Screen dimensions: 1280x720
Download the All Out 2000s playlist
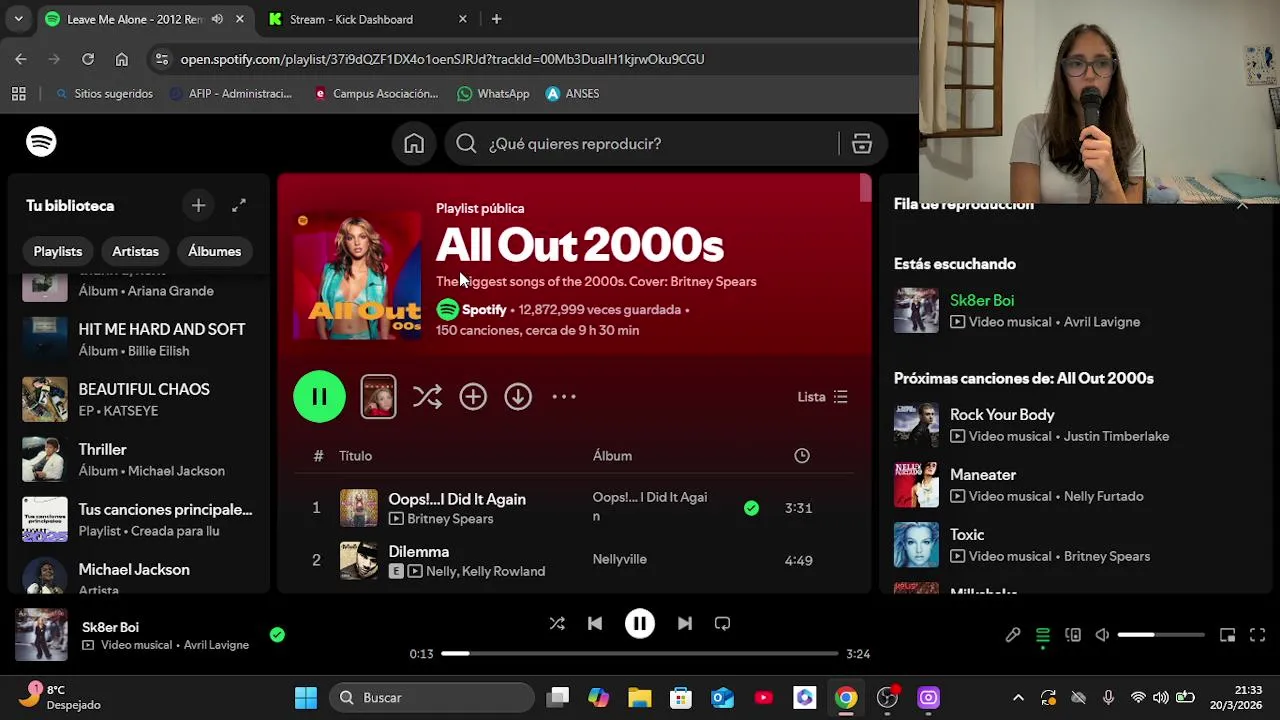click(518, 397)
